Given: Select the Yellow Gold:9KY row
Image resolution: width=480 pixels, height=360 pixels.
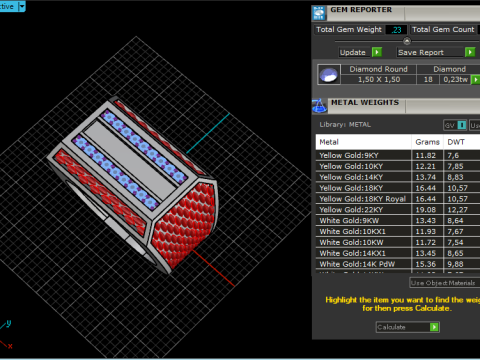Looking at the screenshot, I should pyautogui.click(x=398, y=155).
